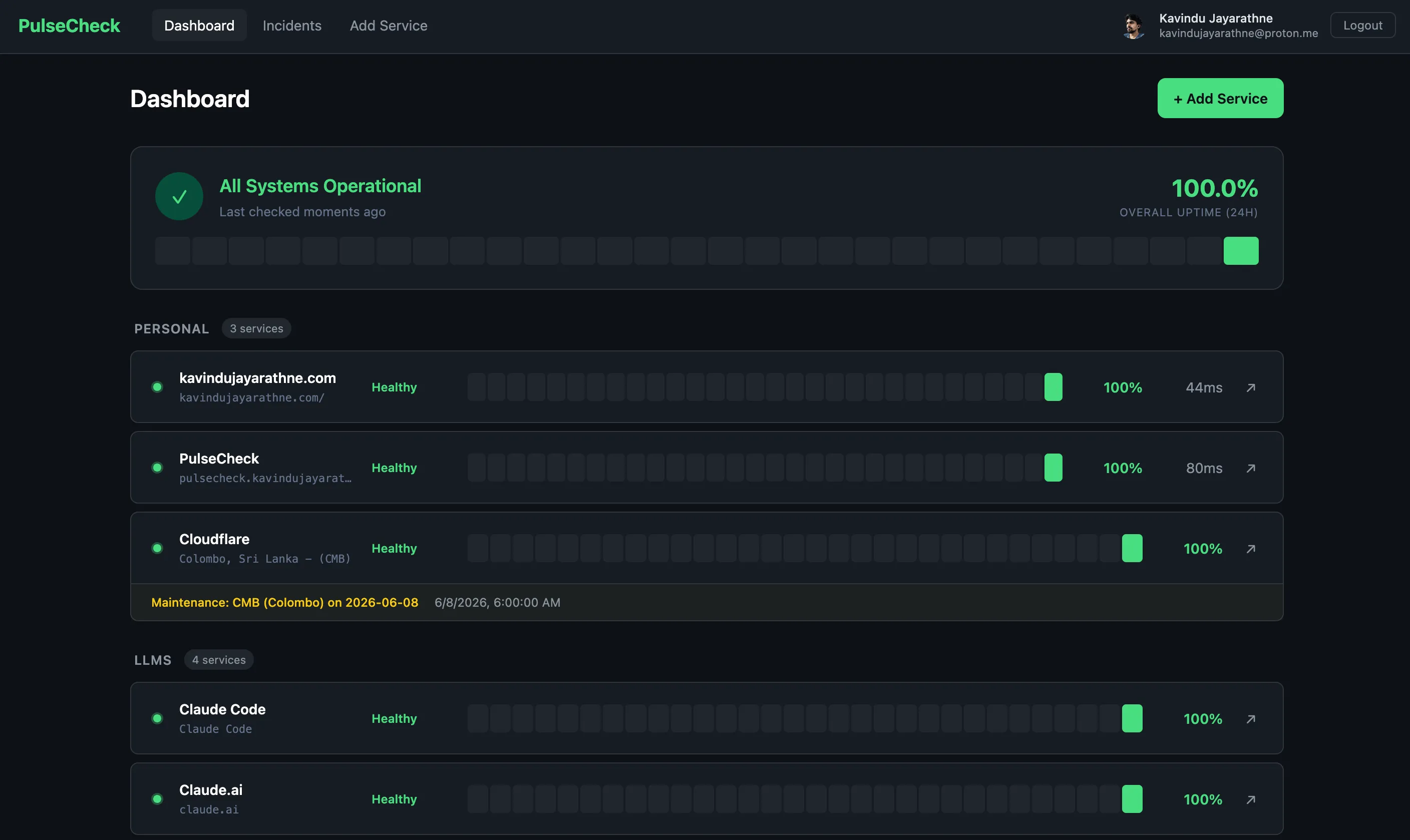Click Kavindu Jayarathne's profile avatar
The width and height of the screenshot is (1410, 840).
tap(1133, 26)
